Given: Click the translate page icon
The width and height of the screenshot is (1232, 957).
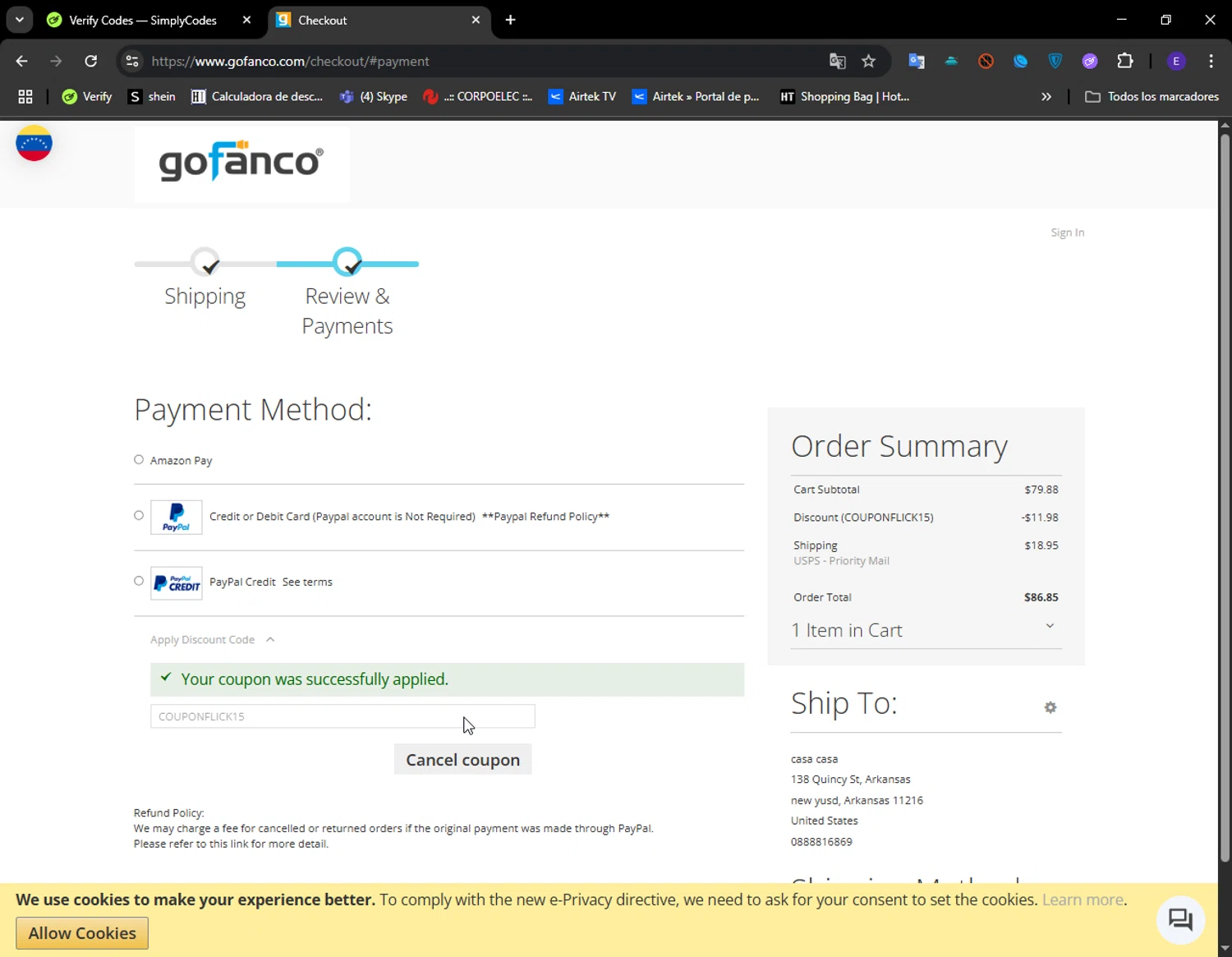Looking at the screenshot, I should 837,61.
